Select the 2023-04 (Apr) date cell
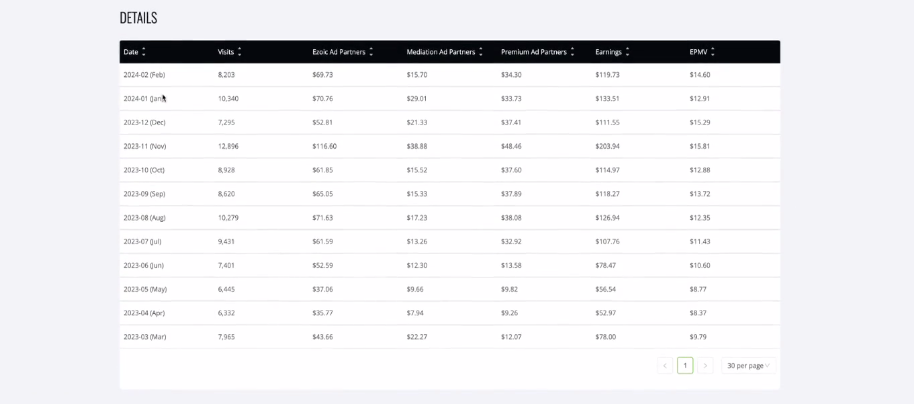The image size is (914, 404). [x=144, y=313]
